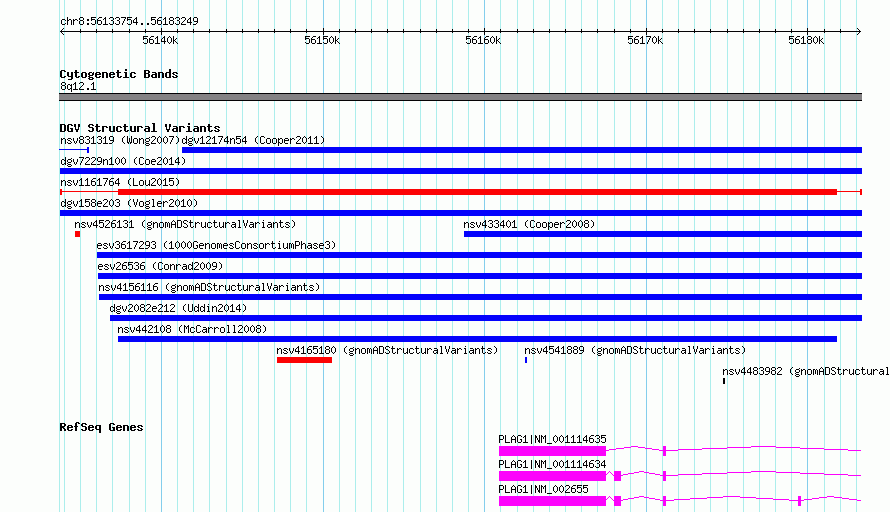This screenshot has height=512, width=890.
Task: Open esv3617293 (1000GenomesConsortiumPhase3) label
Action: 216,245
